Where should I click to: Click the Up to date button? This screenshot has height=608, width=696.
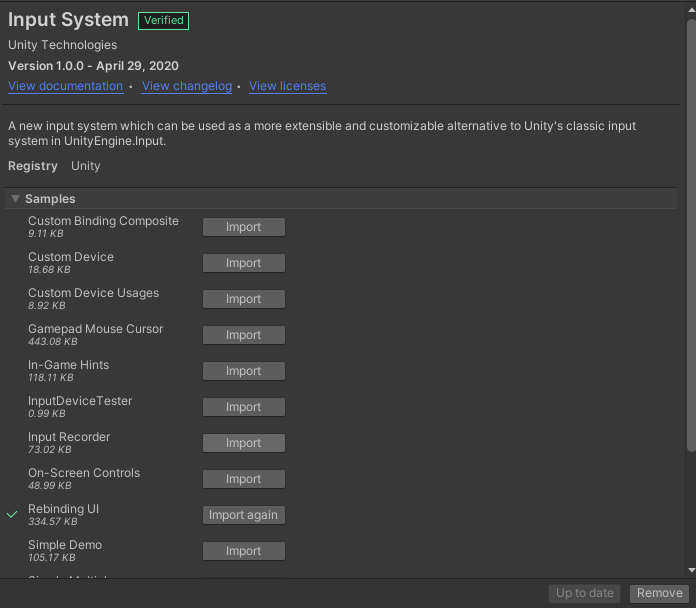click(x=584, y=593)
